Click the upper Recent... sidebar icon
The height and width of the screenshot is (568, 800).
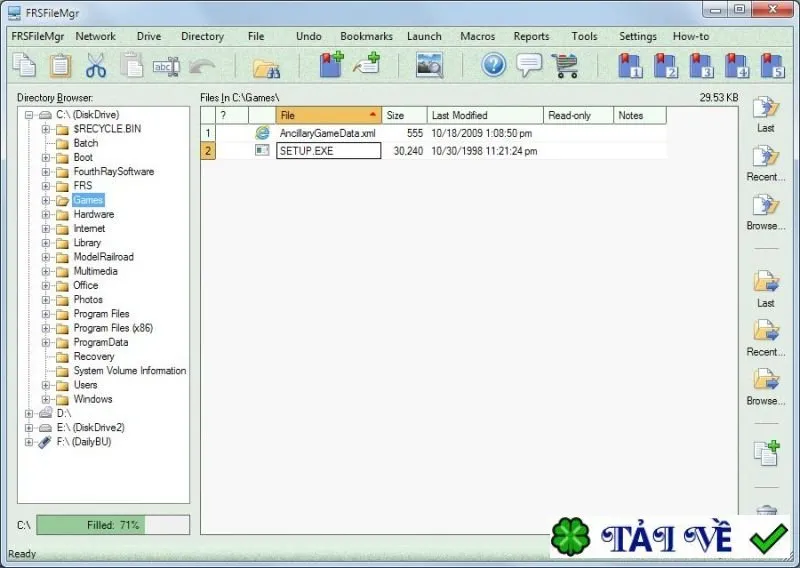tap(766, 157)
